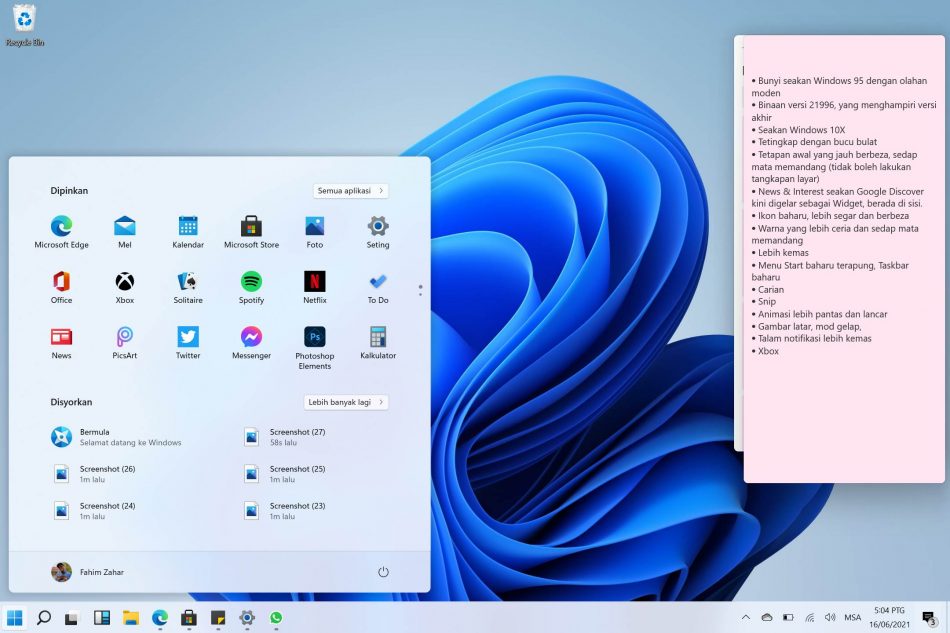950x633 pixels.
Task: Expand hidden system tray icons chevron
Action: coord(746,617)
